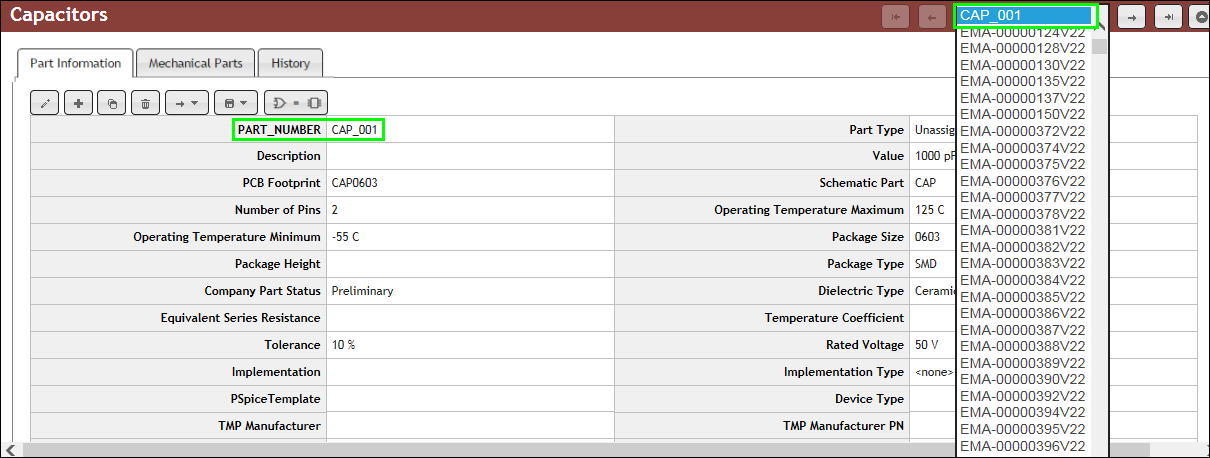The image size is (1210, 458).
Task: Choose EMA-00000384V22 from the dropdown list
Action: 1023,280
